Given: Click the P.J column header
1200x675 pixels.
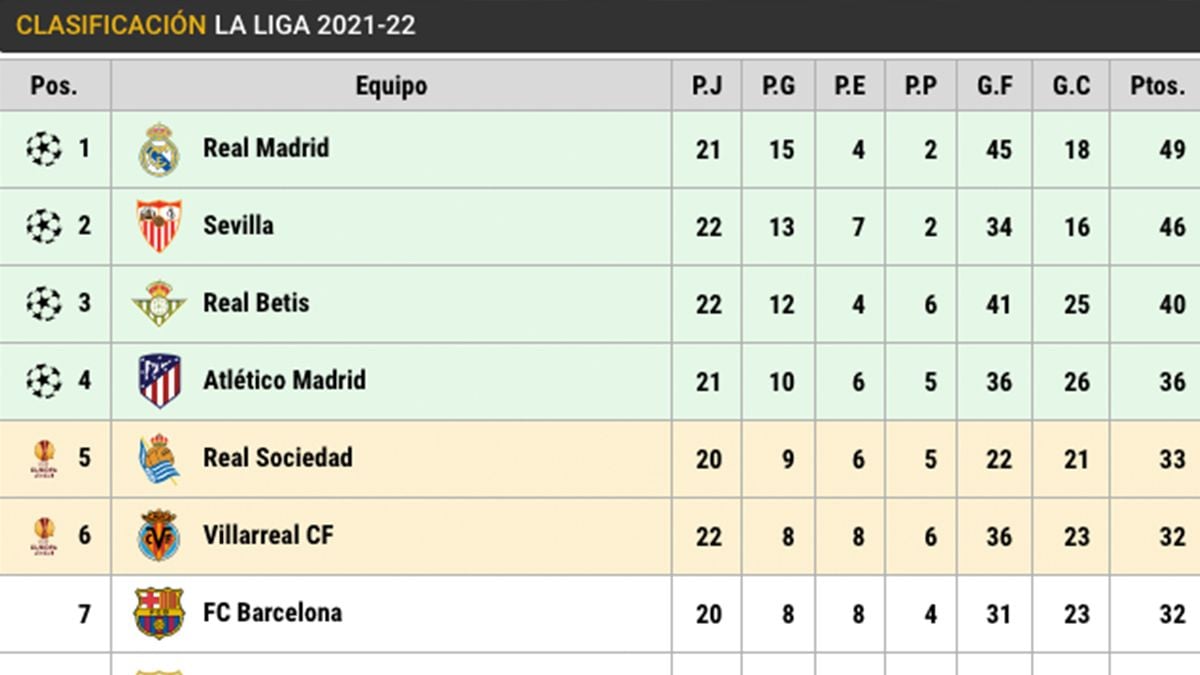Looking at the screenshot, I should point(707,86).
